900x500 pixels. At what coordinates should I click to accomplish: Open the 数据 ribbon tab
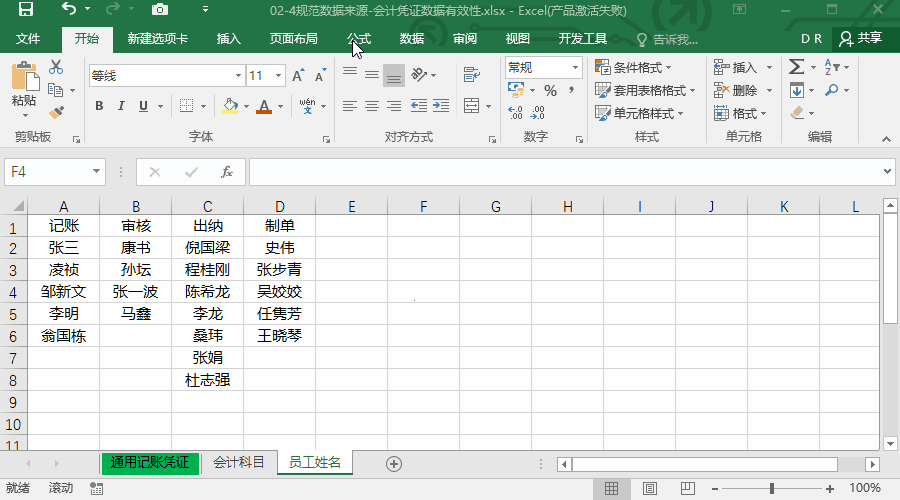coord(412,38)
